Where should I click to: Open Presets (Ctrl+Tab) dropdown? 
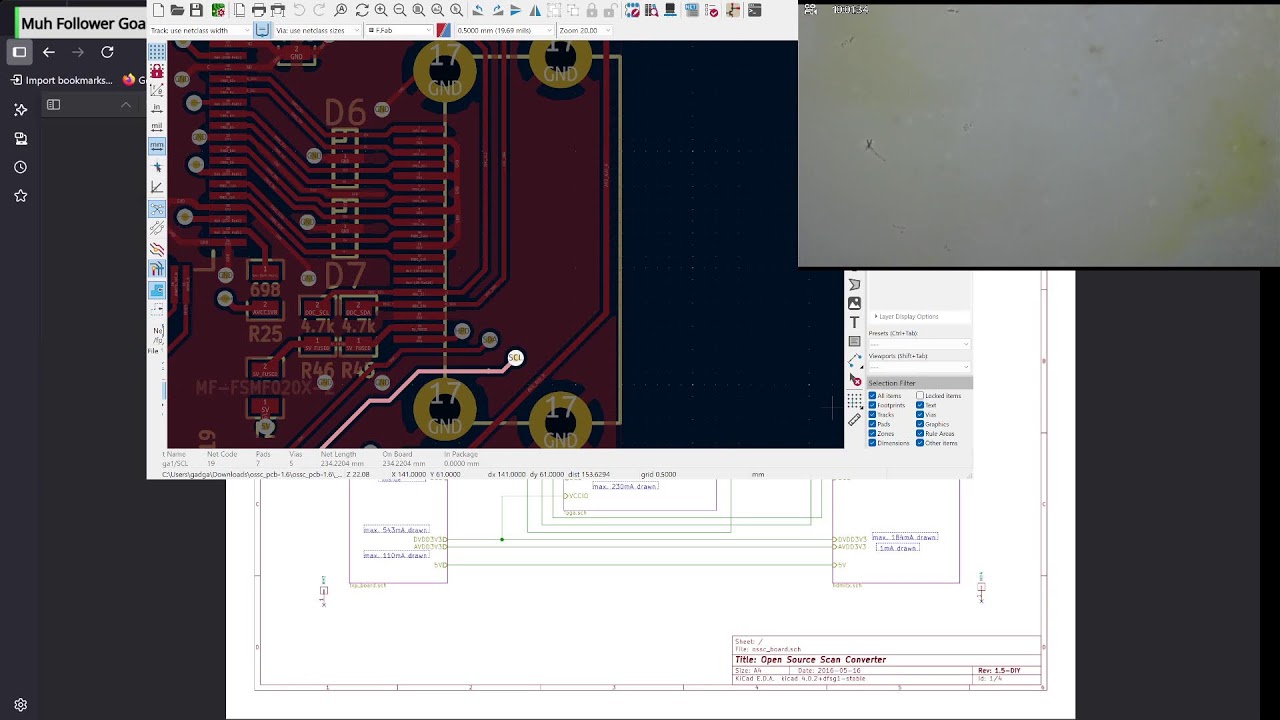pos(919,344)
